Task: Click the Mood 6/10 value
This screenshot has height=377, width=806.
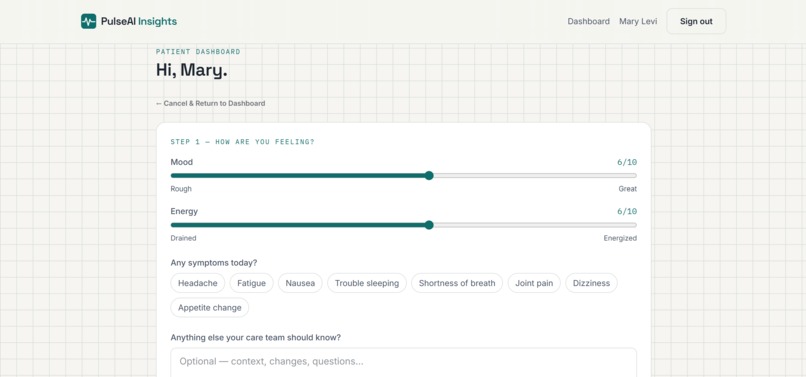Action: 627,162
